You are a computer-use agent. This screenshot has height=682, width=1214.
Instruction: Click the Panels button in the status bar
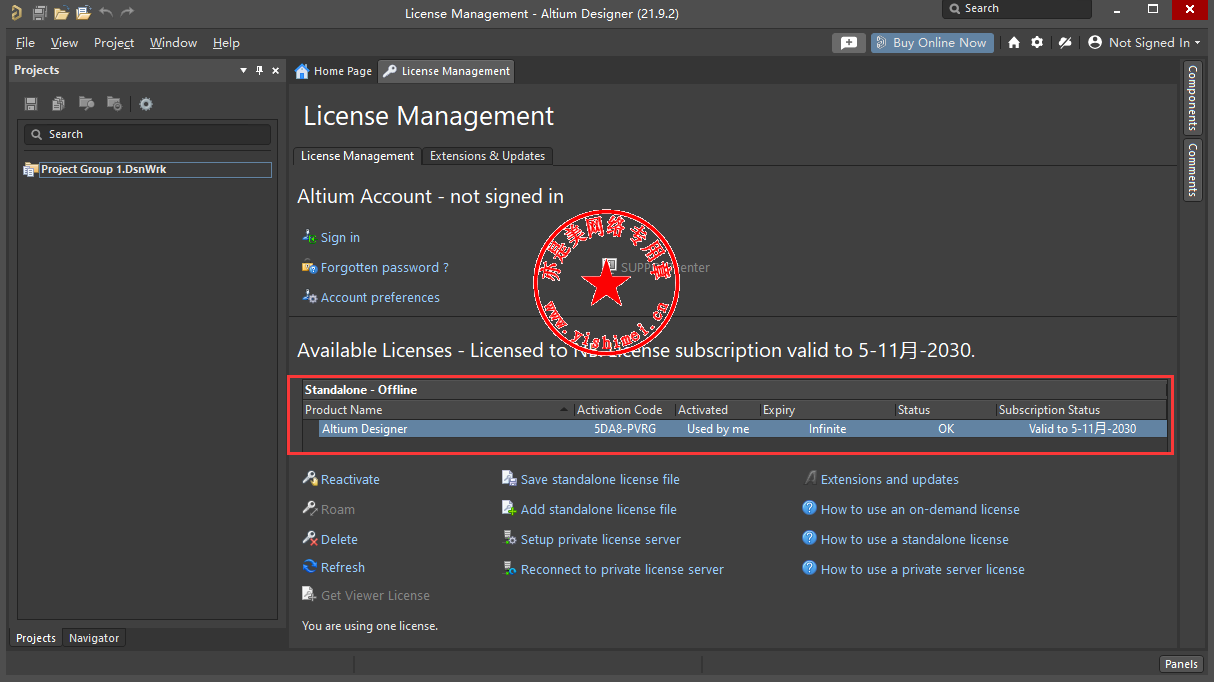point(1181,664)
